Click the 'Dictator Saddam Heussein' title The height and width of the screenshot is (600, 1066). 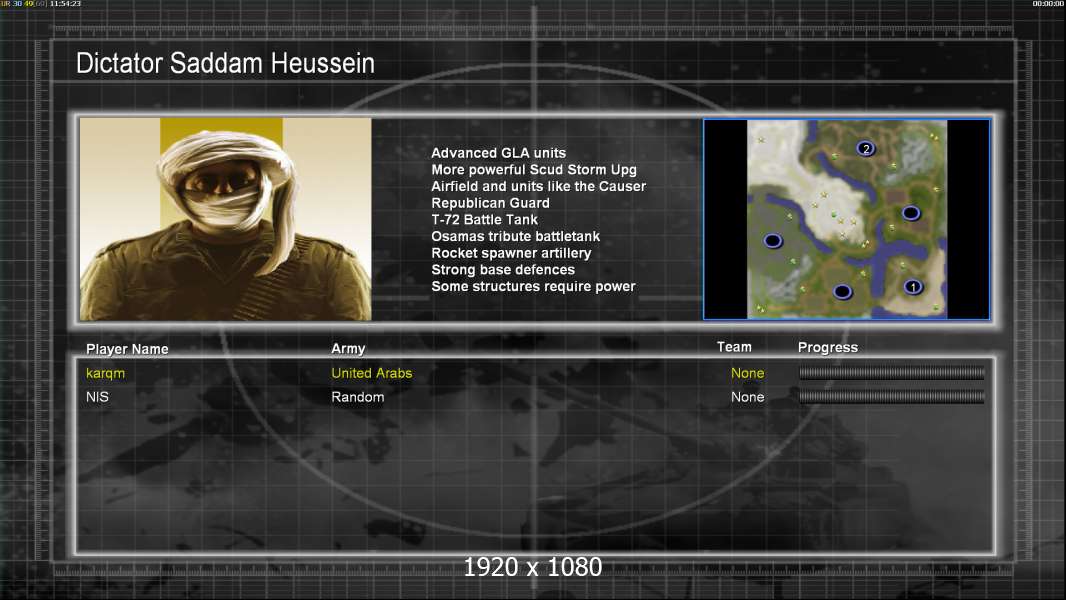225,63
